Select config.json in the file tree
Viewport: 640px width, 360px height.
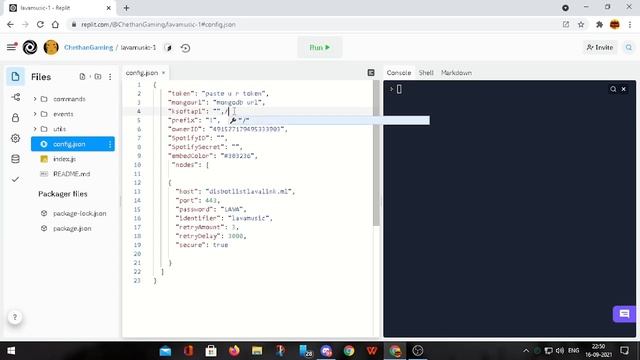point(73,144)
